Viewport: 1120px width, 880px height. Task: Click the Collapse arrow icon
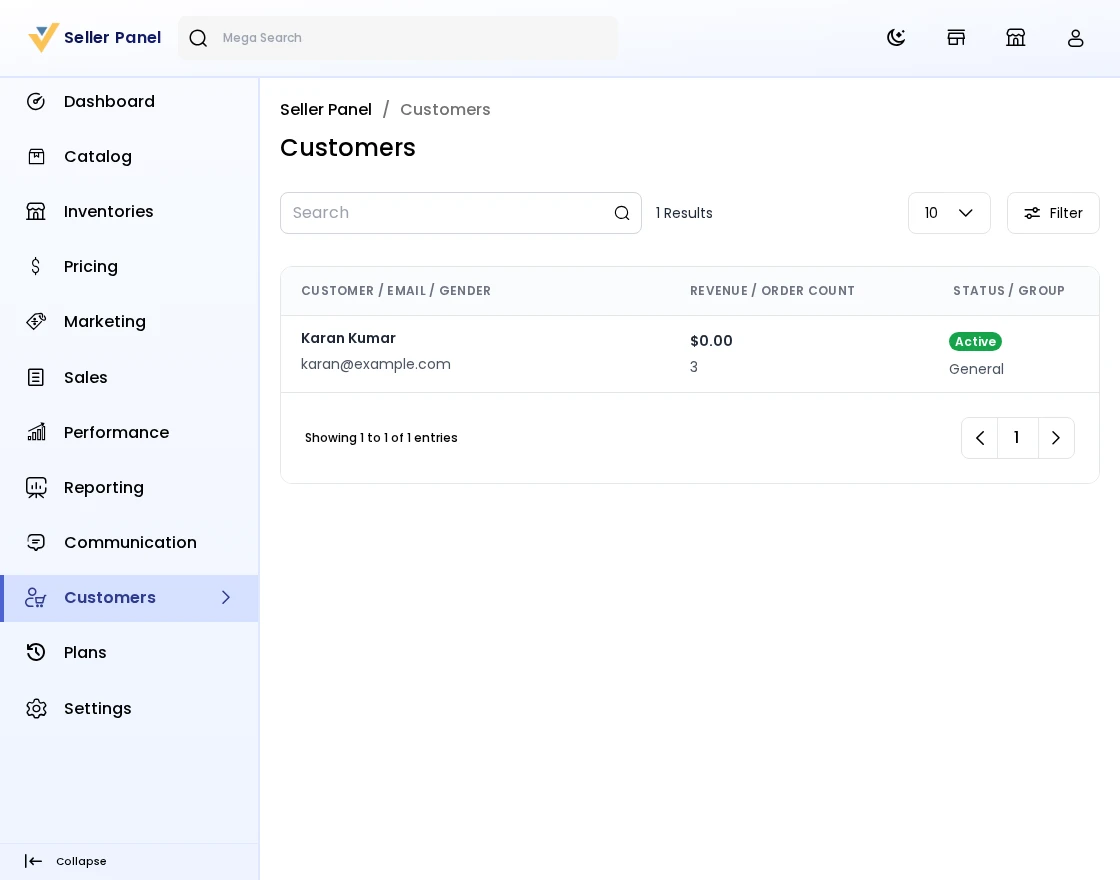click(33, 861)
